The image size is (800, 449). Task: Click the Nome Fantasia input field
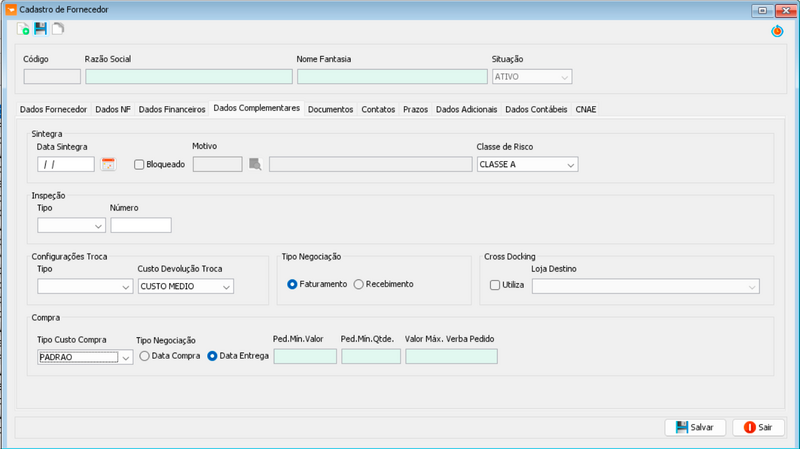click(x=392, y=77)
